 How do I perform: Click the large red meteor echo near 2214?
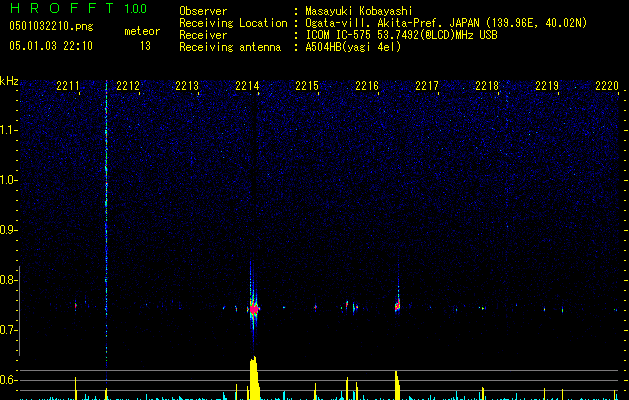[x=254, y=309]
